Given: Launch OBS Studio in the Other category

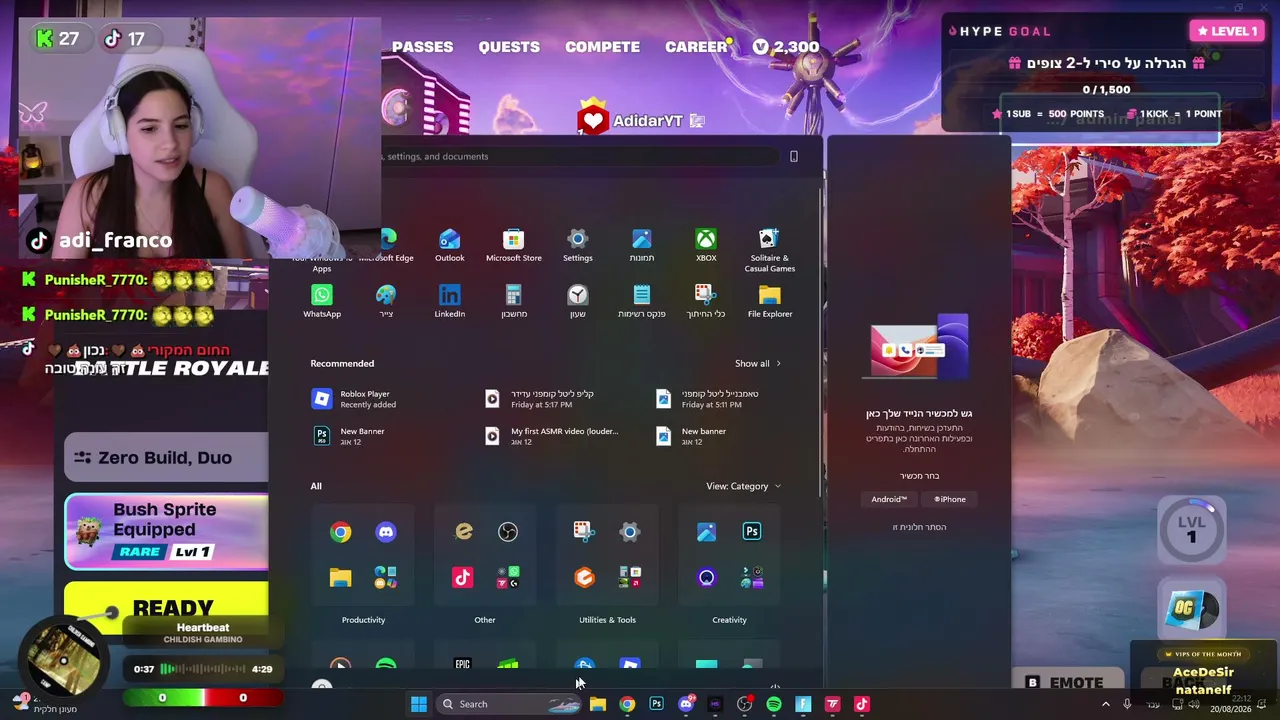Looking at the screenshot, I should pos(508,532).
